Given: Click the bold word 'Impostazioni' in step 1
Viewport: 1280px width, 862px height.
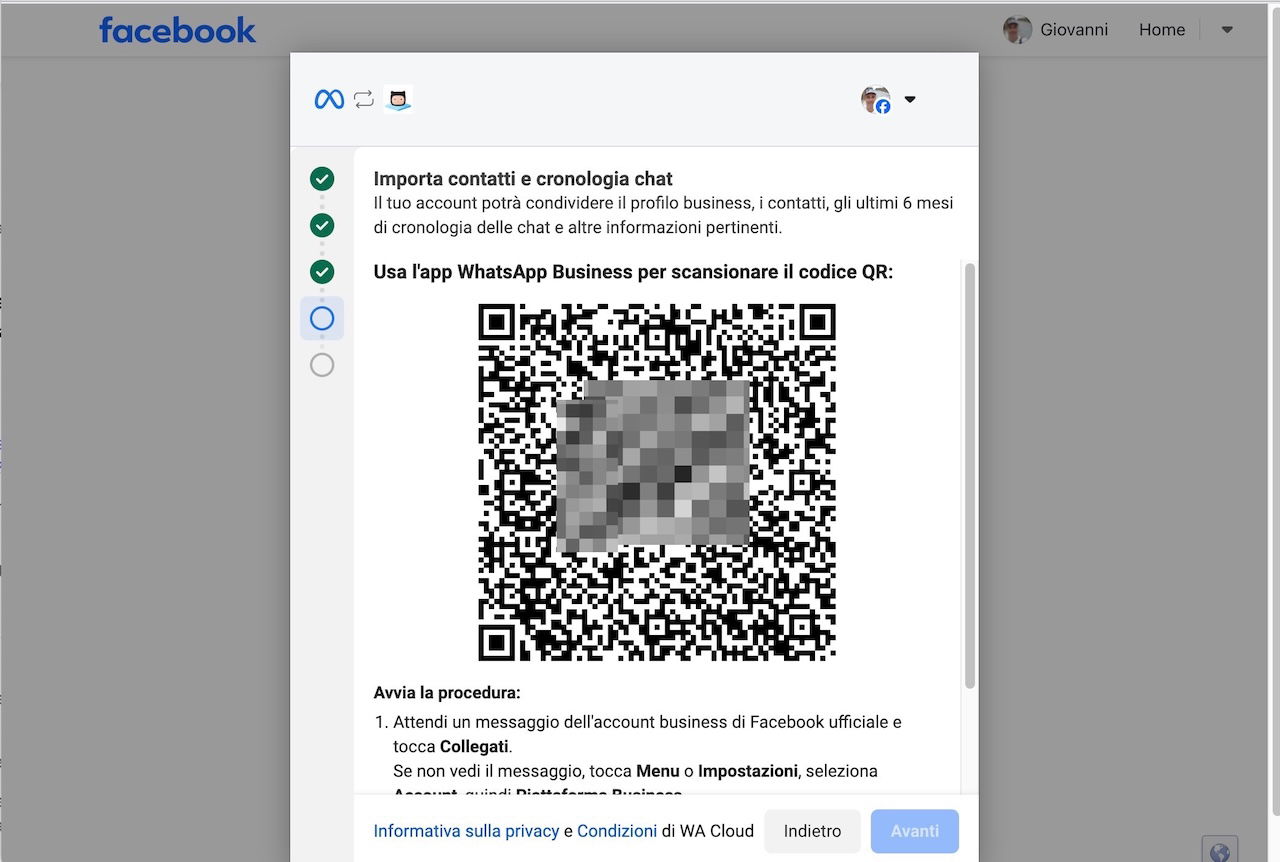Looking at the screenshot, I should pyautogui.click(x=748, y=771).
